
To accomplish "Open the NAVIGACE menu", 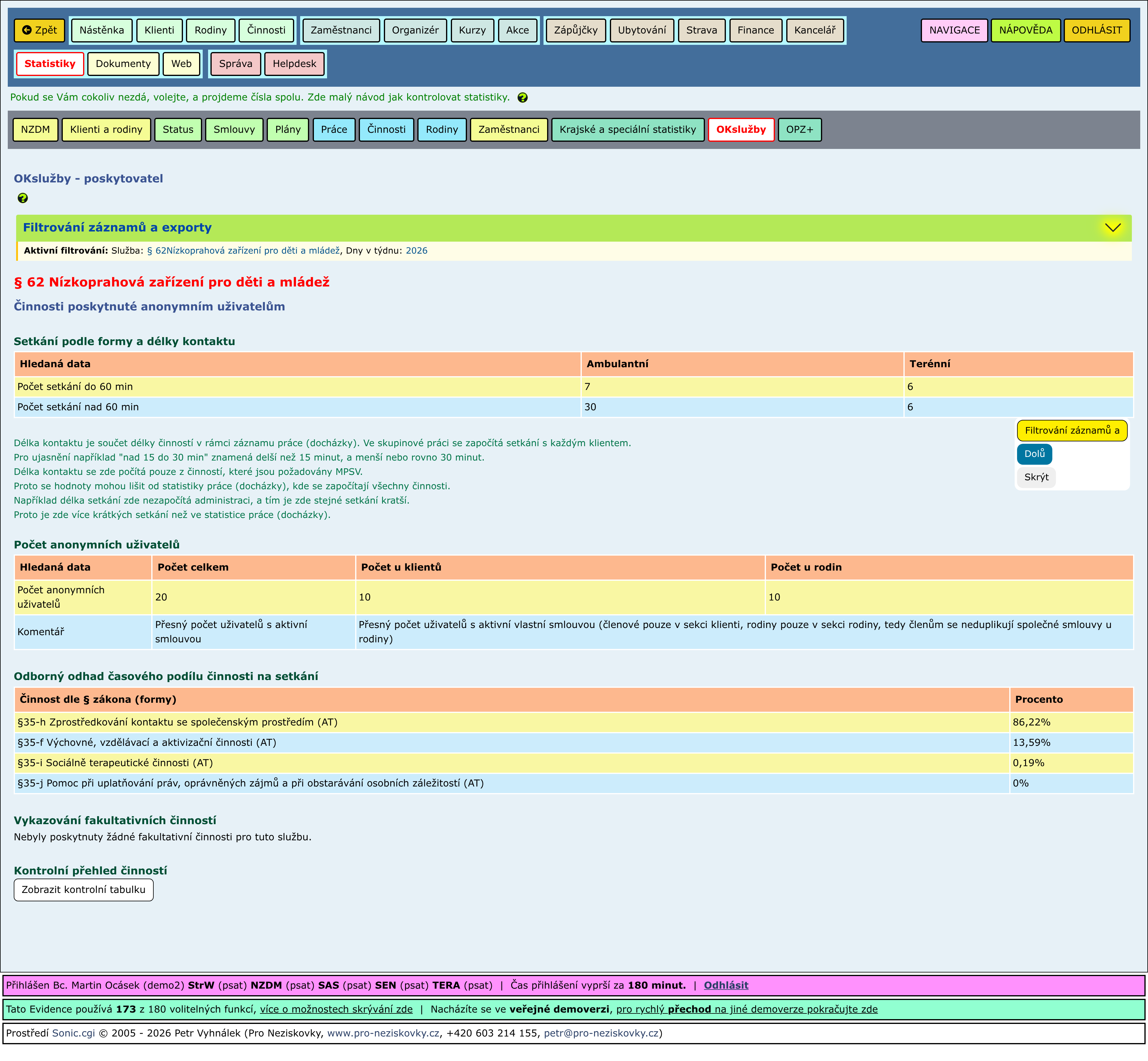I will (954, 31).
